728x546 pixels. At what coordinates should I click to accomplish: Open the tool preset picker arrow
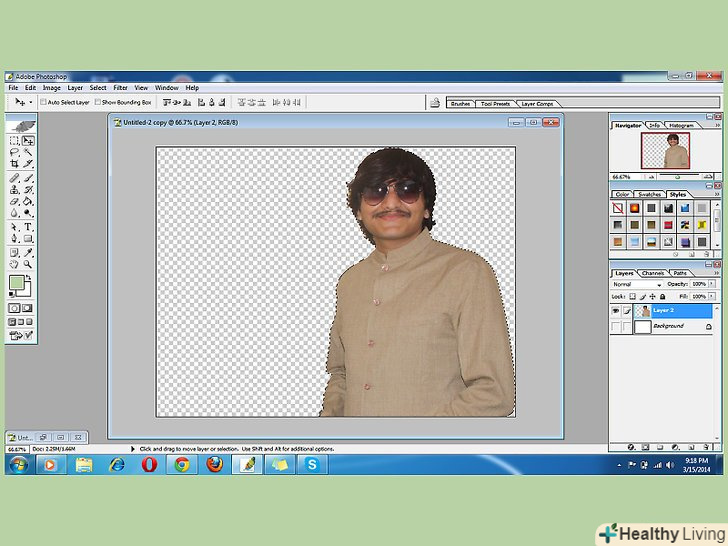click(31, 102)
